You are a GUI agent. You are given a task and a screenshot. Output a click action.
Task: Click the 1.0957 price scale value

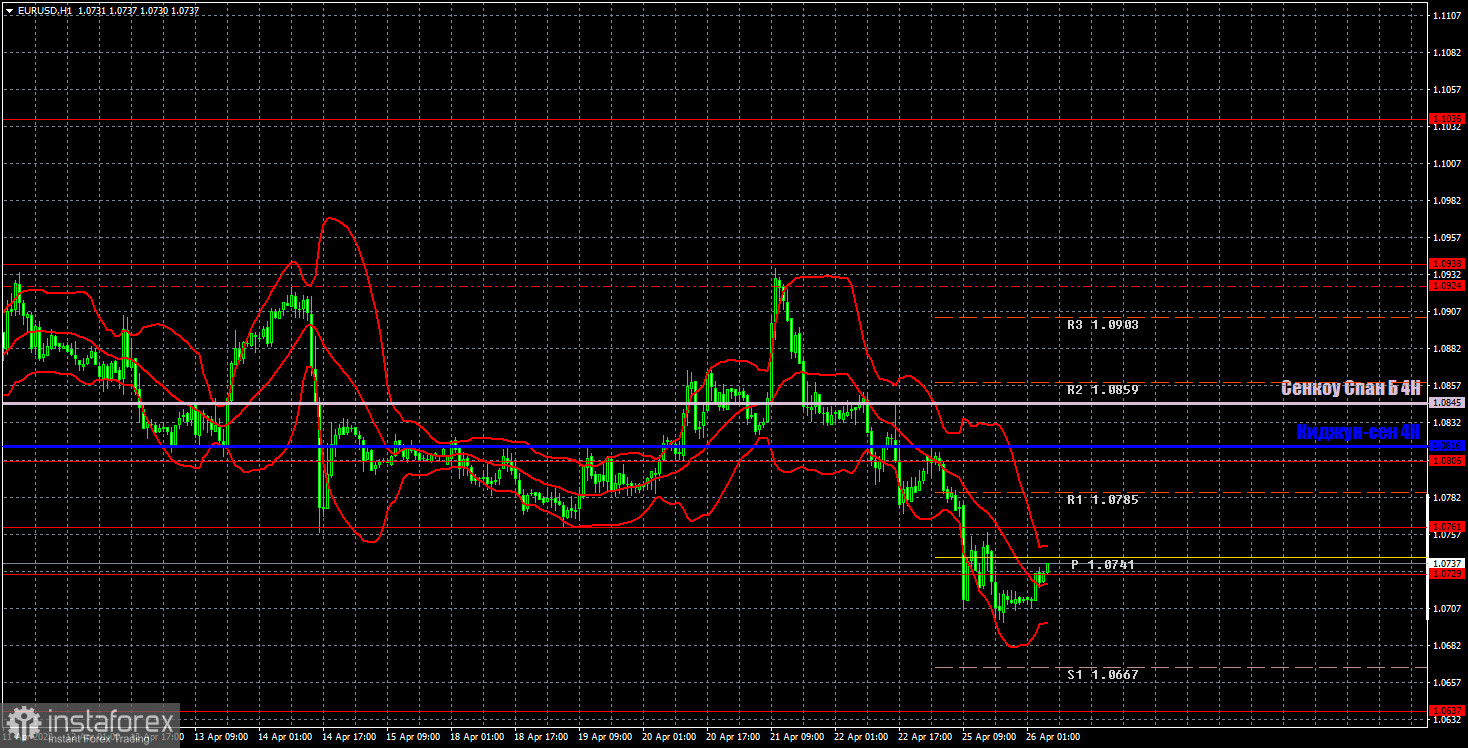1447,238
